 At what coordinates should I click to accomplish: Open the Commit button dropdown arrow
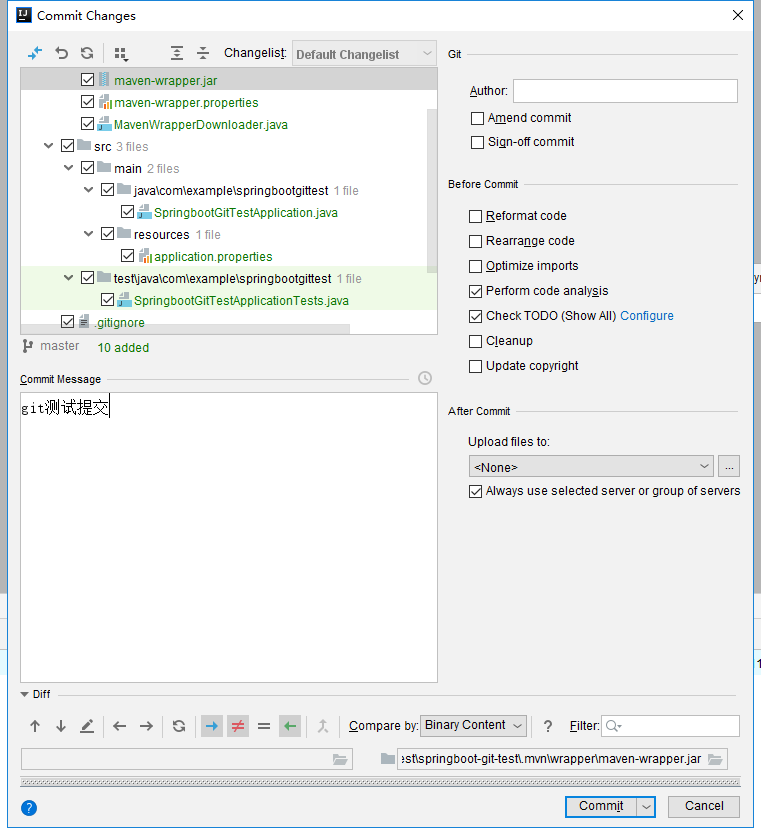coord(646,807)
